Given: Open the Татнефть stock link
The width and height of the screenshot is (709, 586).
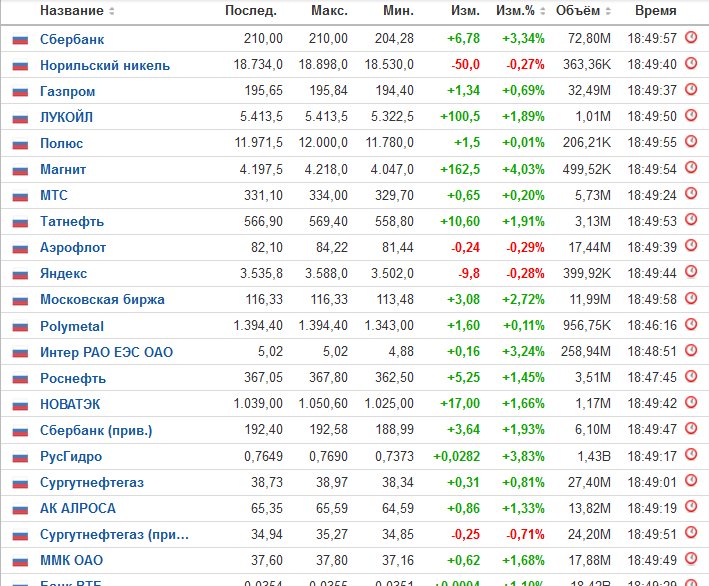Looking at the screenshot, I should (72, 222).
